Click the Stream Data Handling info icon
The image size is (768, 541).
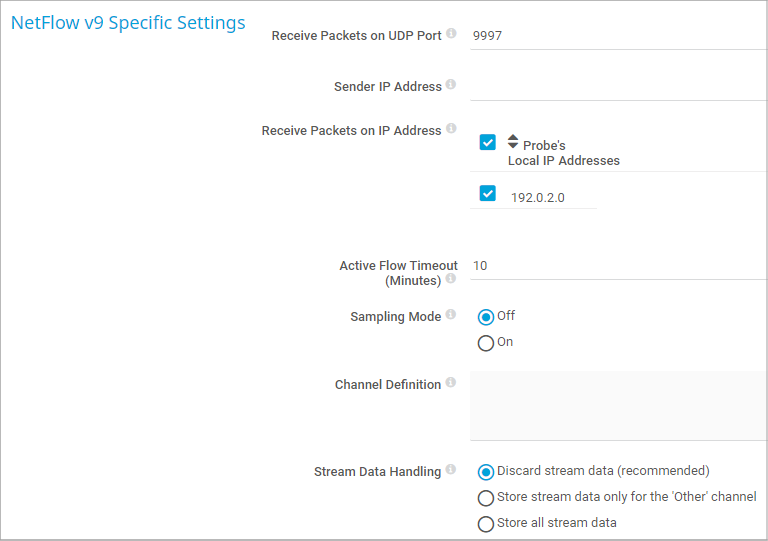point(451,470)
